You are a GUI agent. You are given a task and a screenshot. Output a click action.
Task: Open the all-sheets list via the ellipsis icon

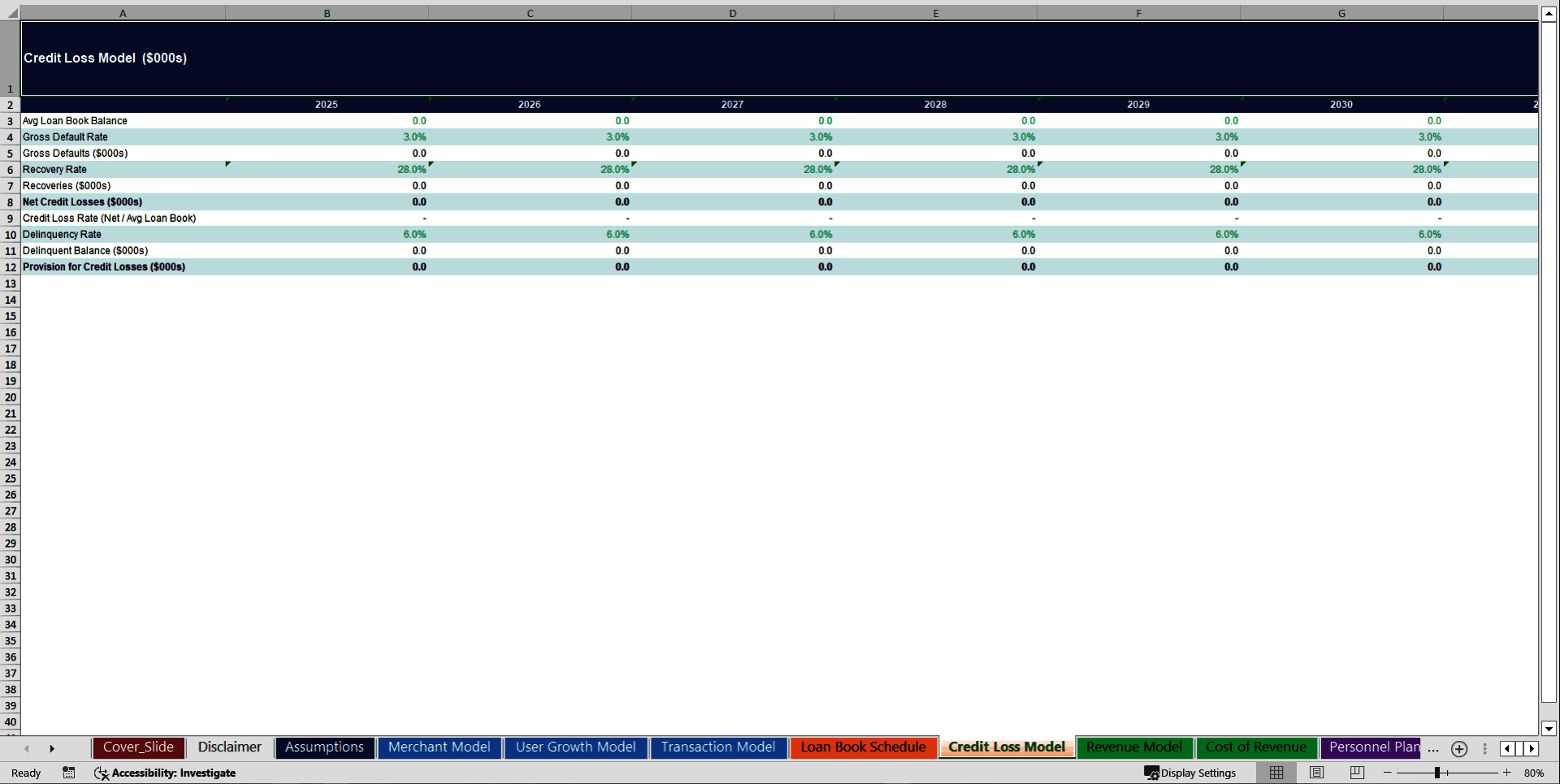1432,751
